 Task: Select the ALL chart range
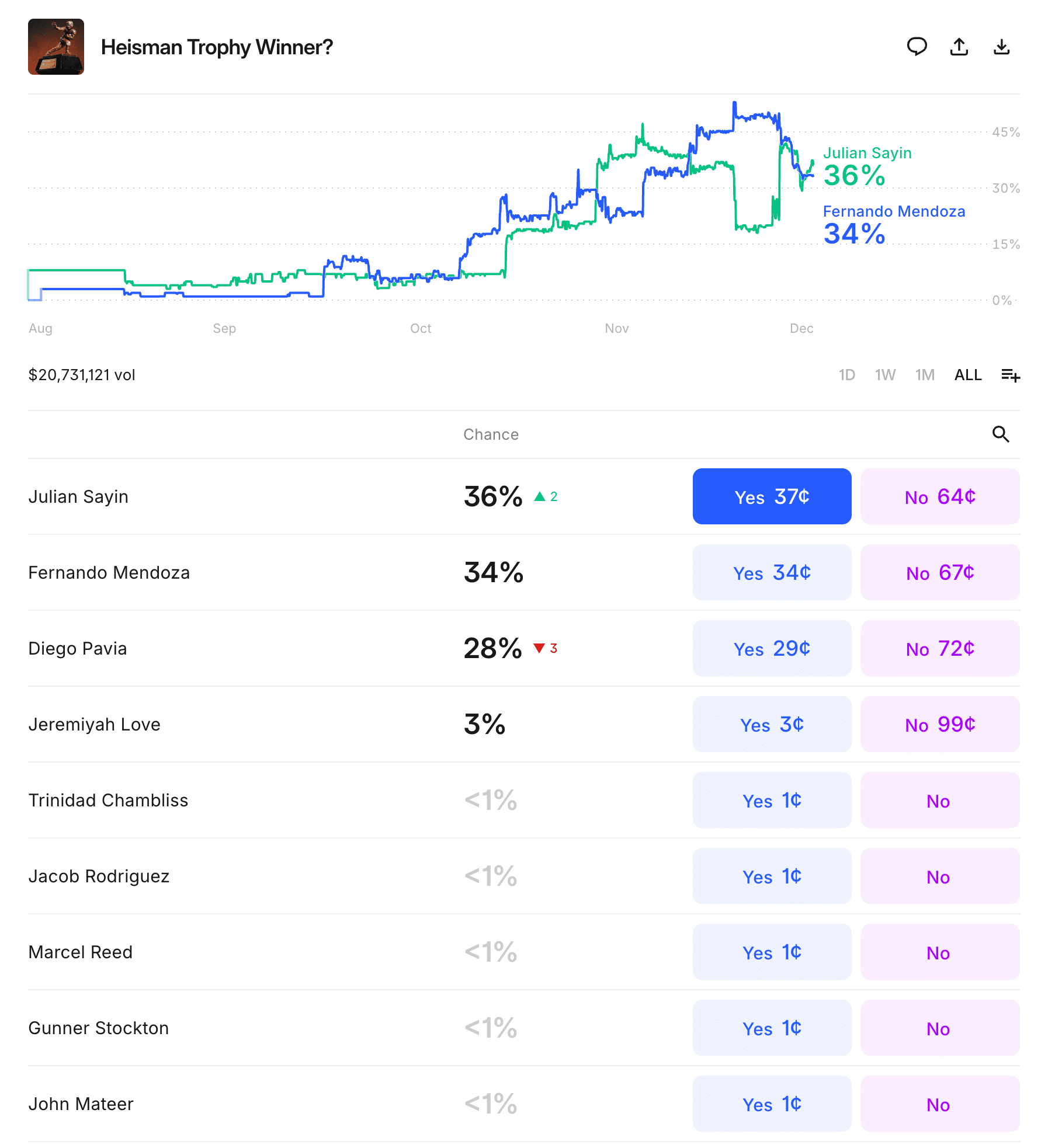[968, 375]
